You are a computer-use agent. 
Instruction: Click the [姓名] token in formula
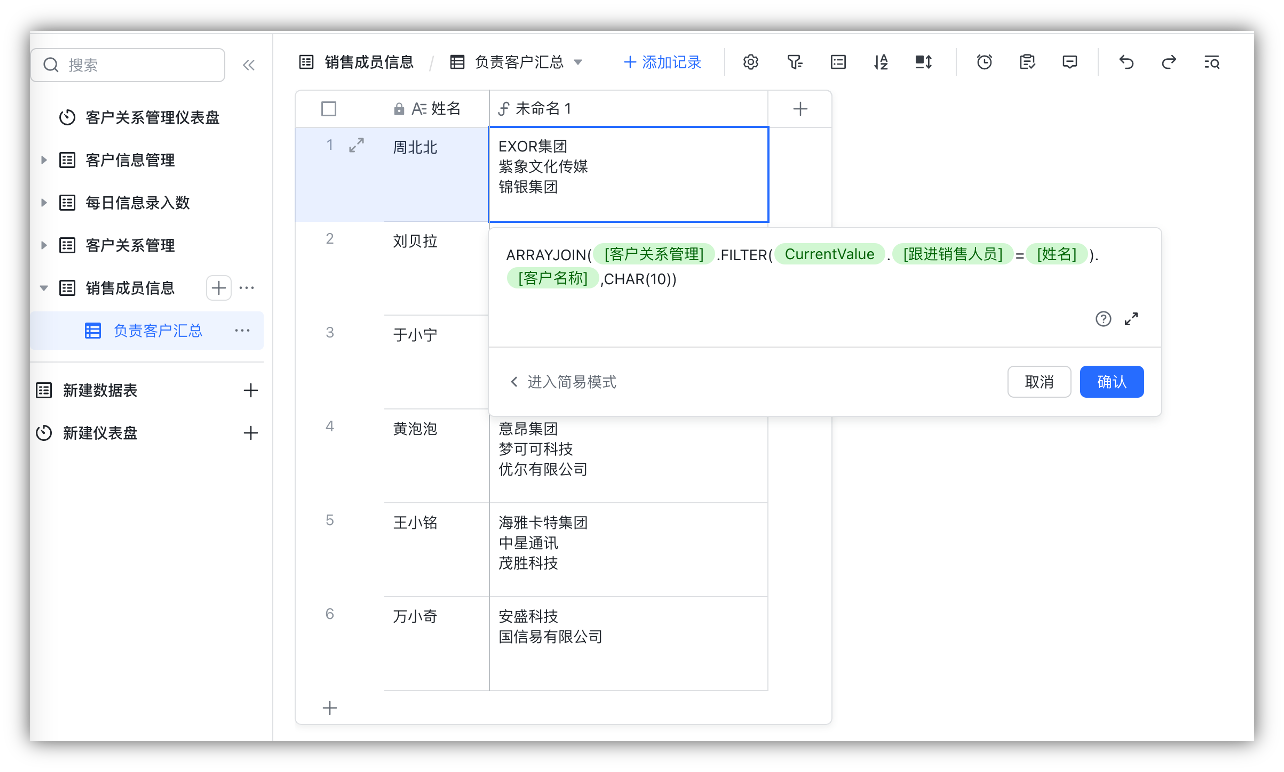(x=1058, y=254)
